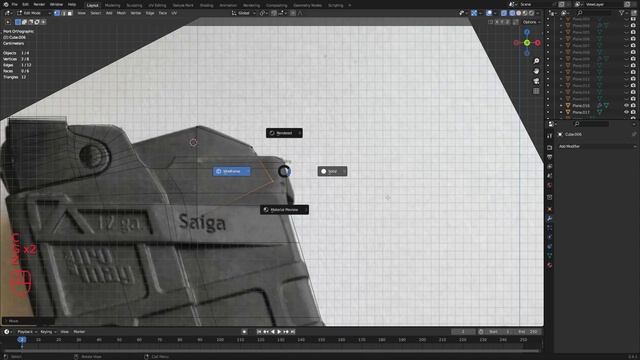Screen dimensions: 640x360
Task: Enable vertex select mode
Action: click(57, 13)
